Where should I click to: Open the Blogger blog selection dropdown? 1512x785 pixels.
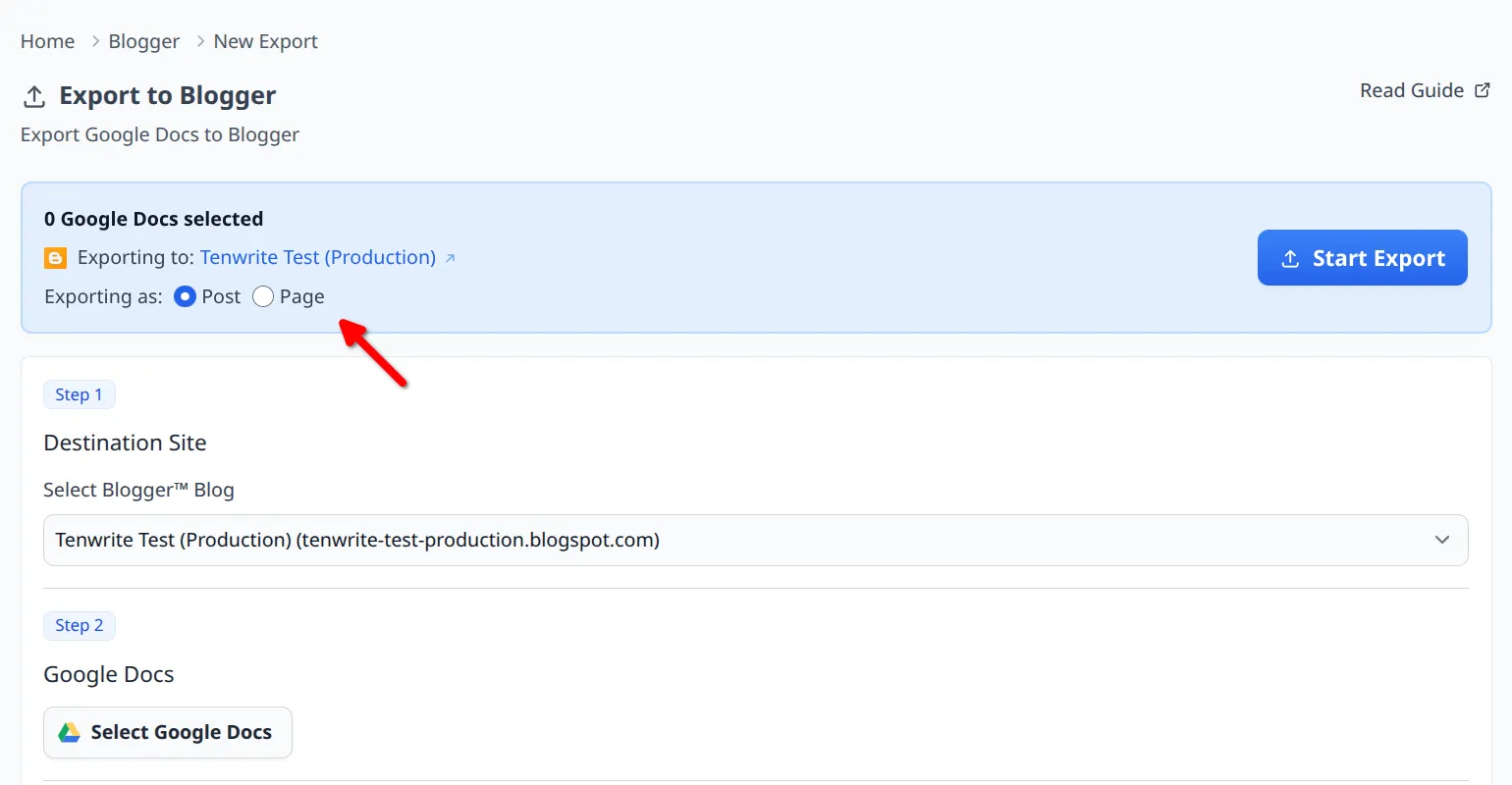tap(756, 540)
